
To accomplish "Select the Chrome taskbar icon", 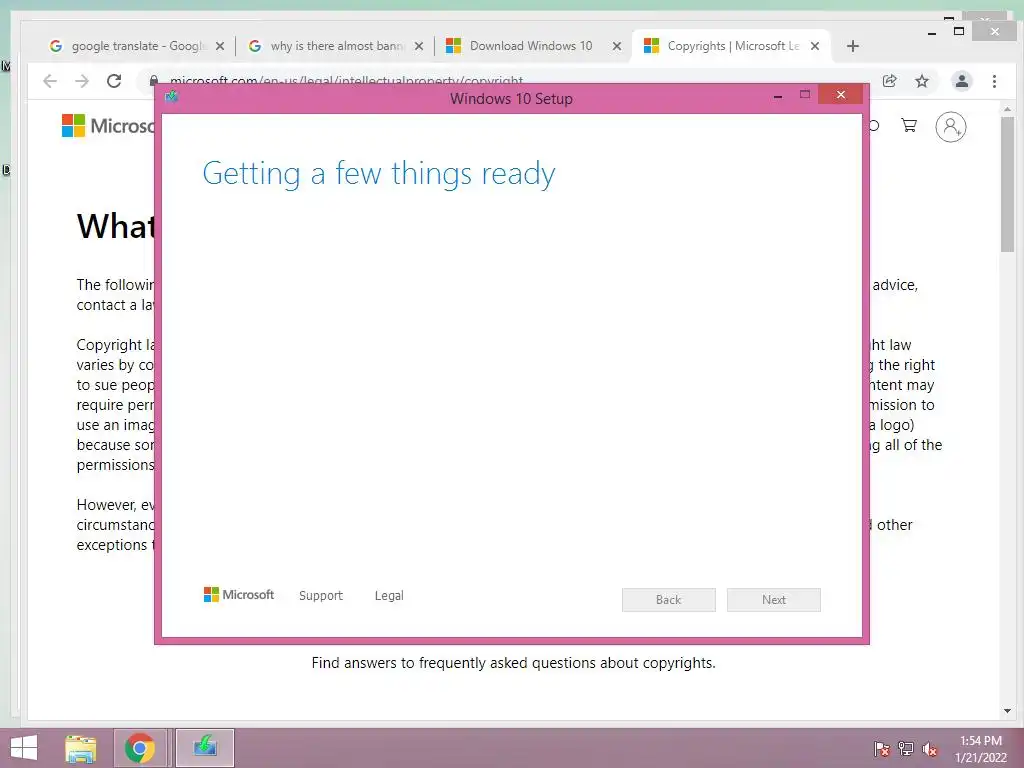I will [x=140, y=748].
